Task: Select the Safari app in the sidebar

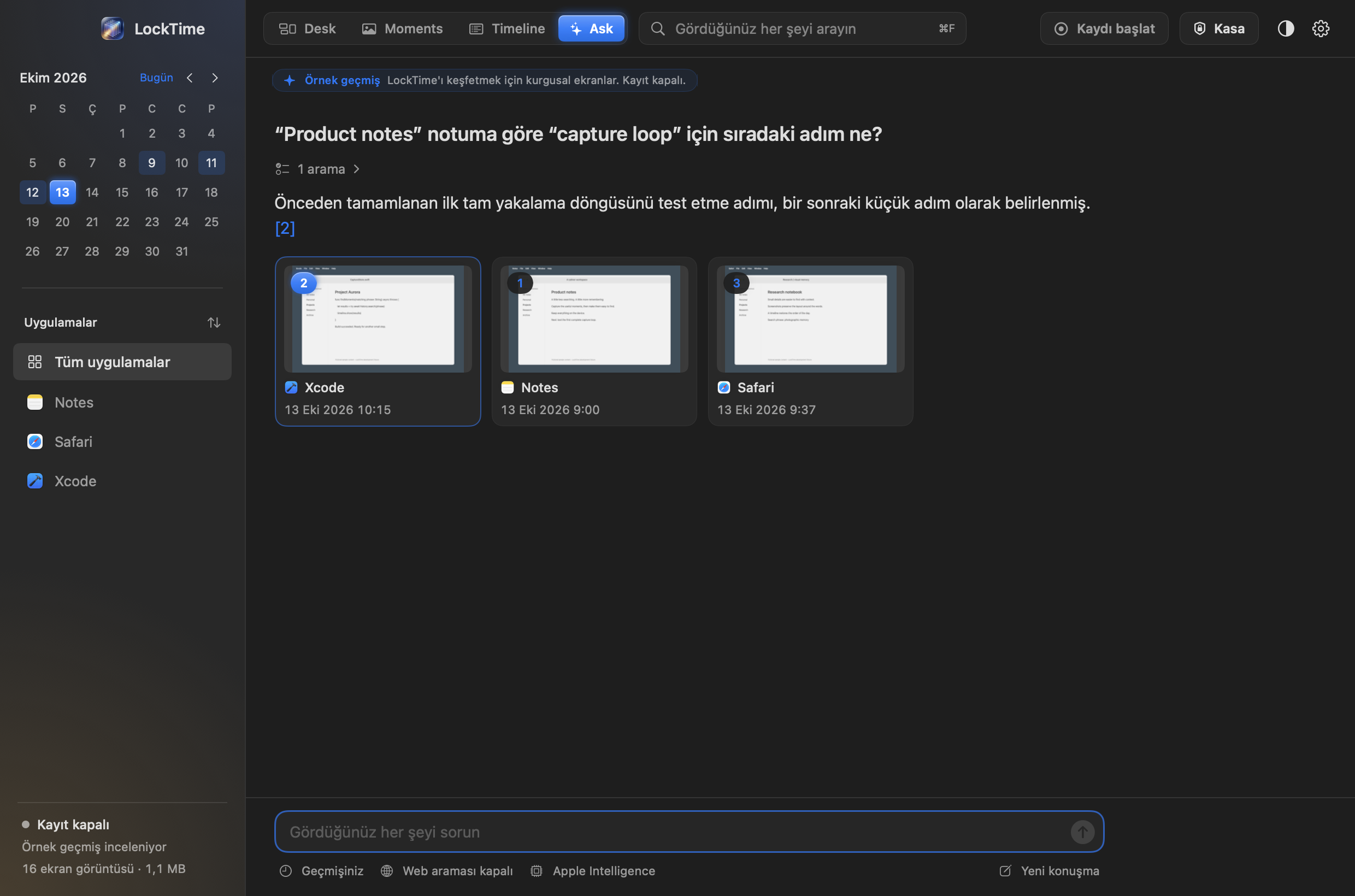Action: click(122, 441)
